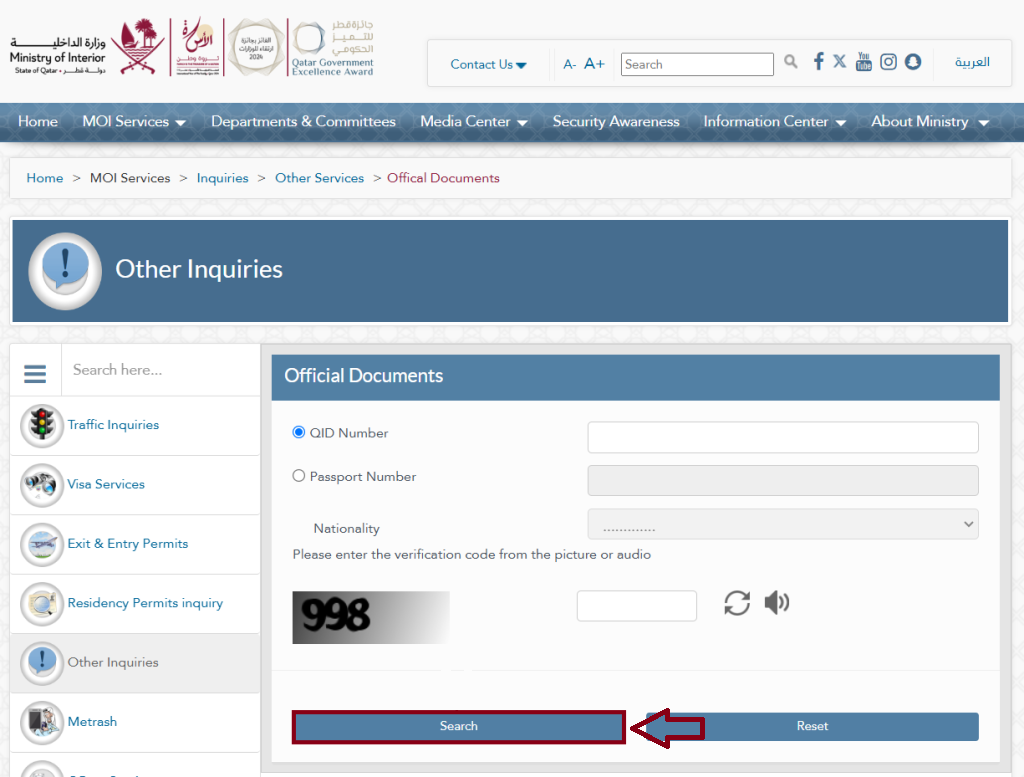1024x777 pixels.
Task: Click the captcha refresh icon
Action: (737, 603)
